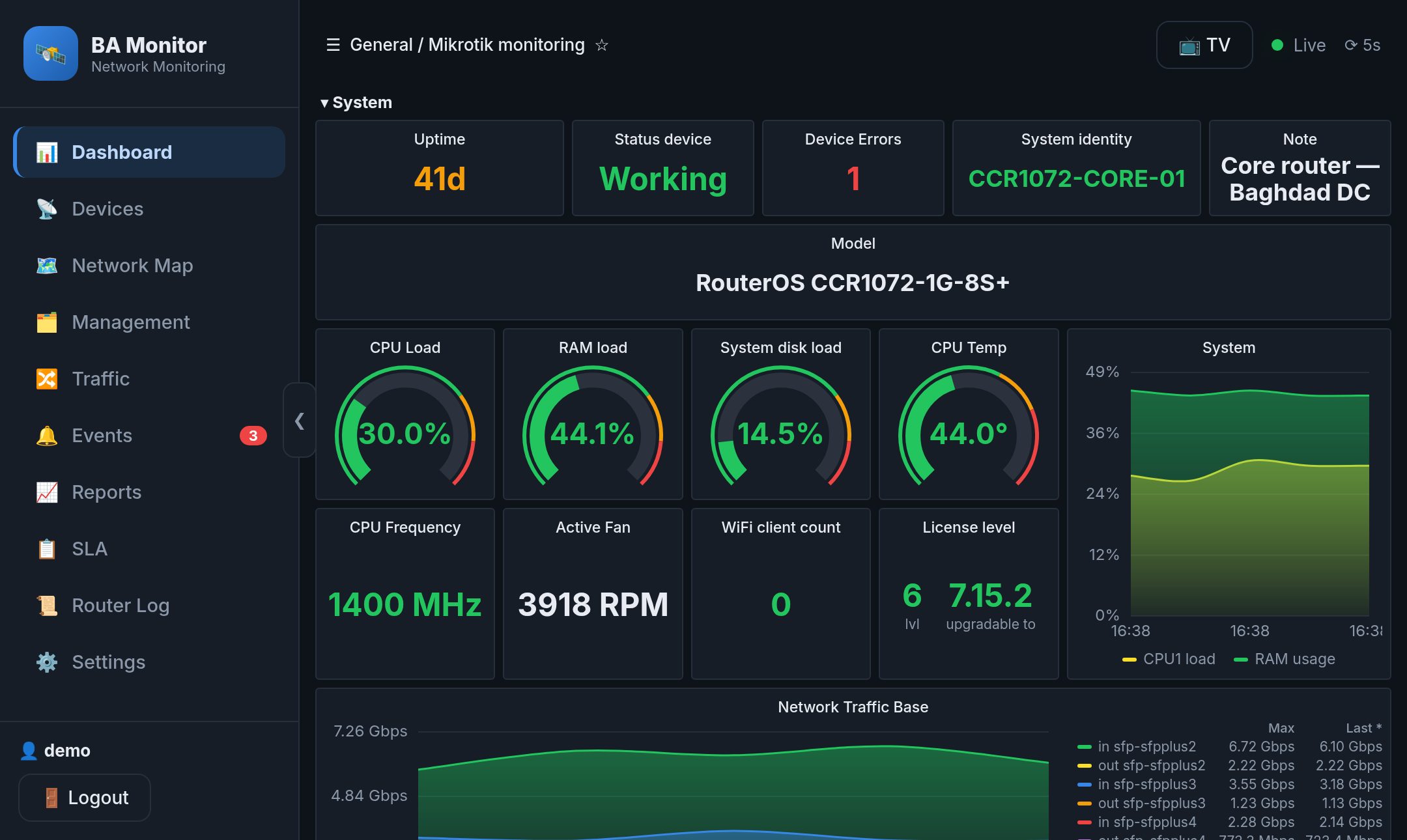Open SLA from the sidebar
The width and height of the screenshot is (1407, 840).
pyautogui.click(x=149, y=549)
